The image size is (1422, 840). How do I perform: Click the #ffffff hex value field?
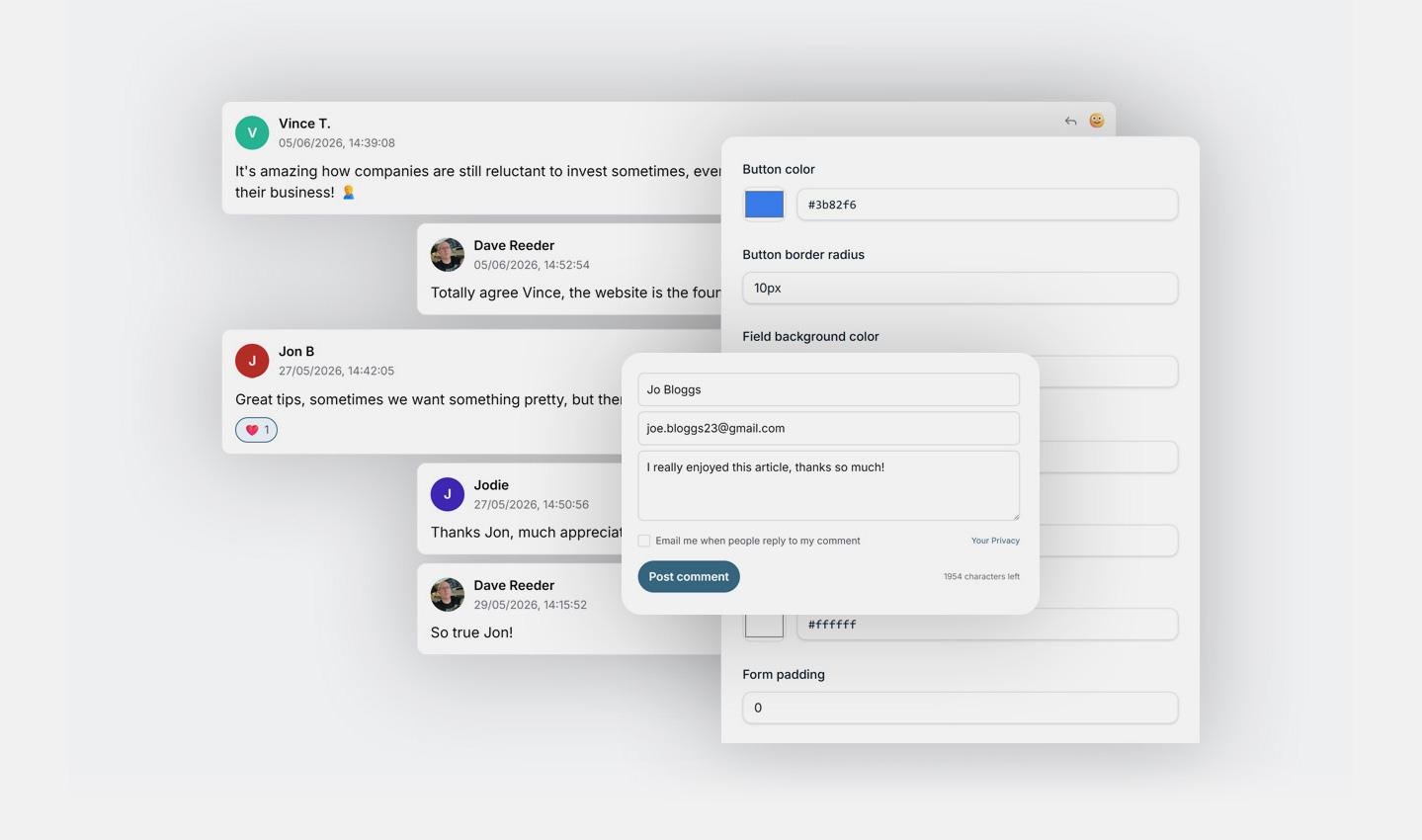click(987, 625)
